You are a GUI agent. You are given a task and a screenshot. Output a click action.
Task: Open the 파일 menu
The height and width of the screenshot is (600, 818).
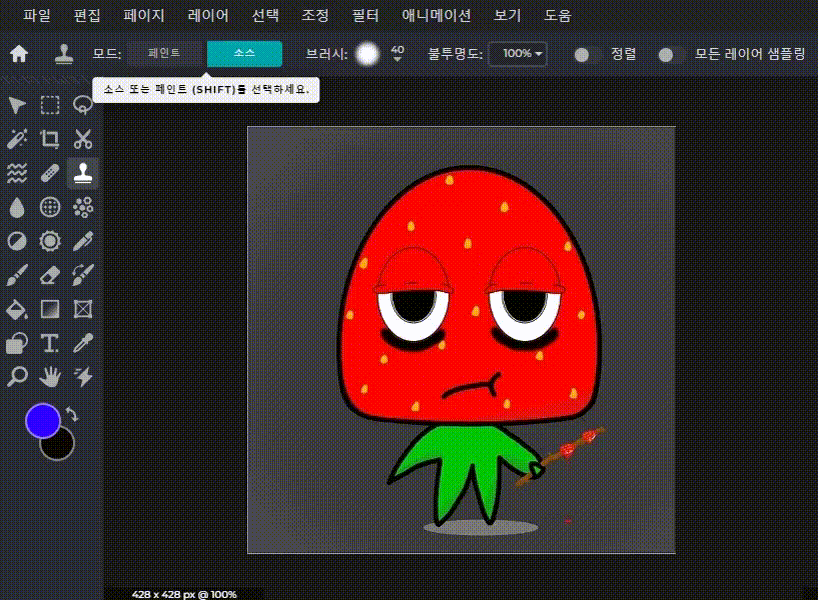tap(37, 15)
